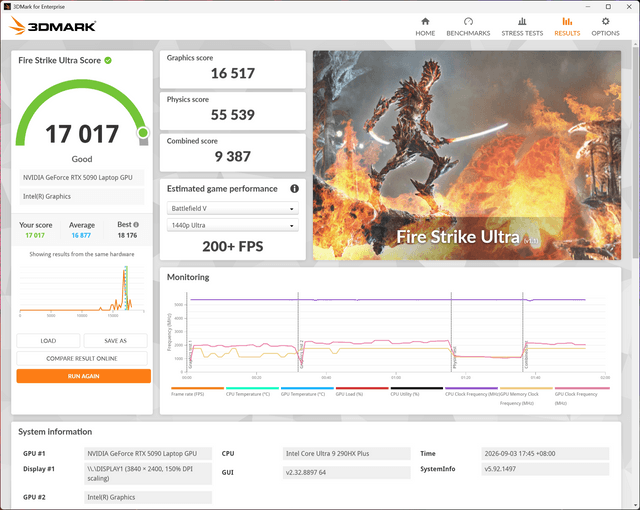Toggle the Frame rate (FPS) legend swatch
The image size is (640, 510).
coord(198,388)
